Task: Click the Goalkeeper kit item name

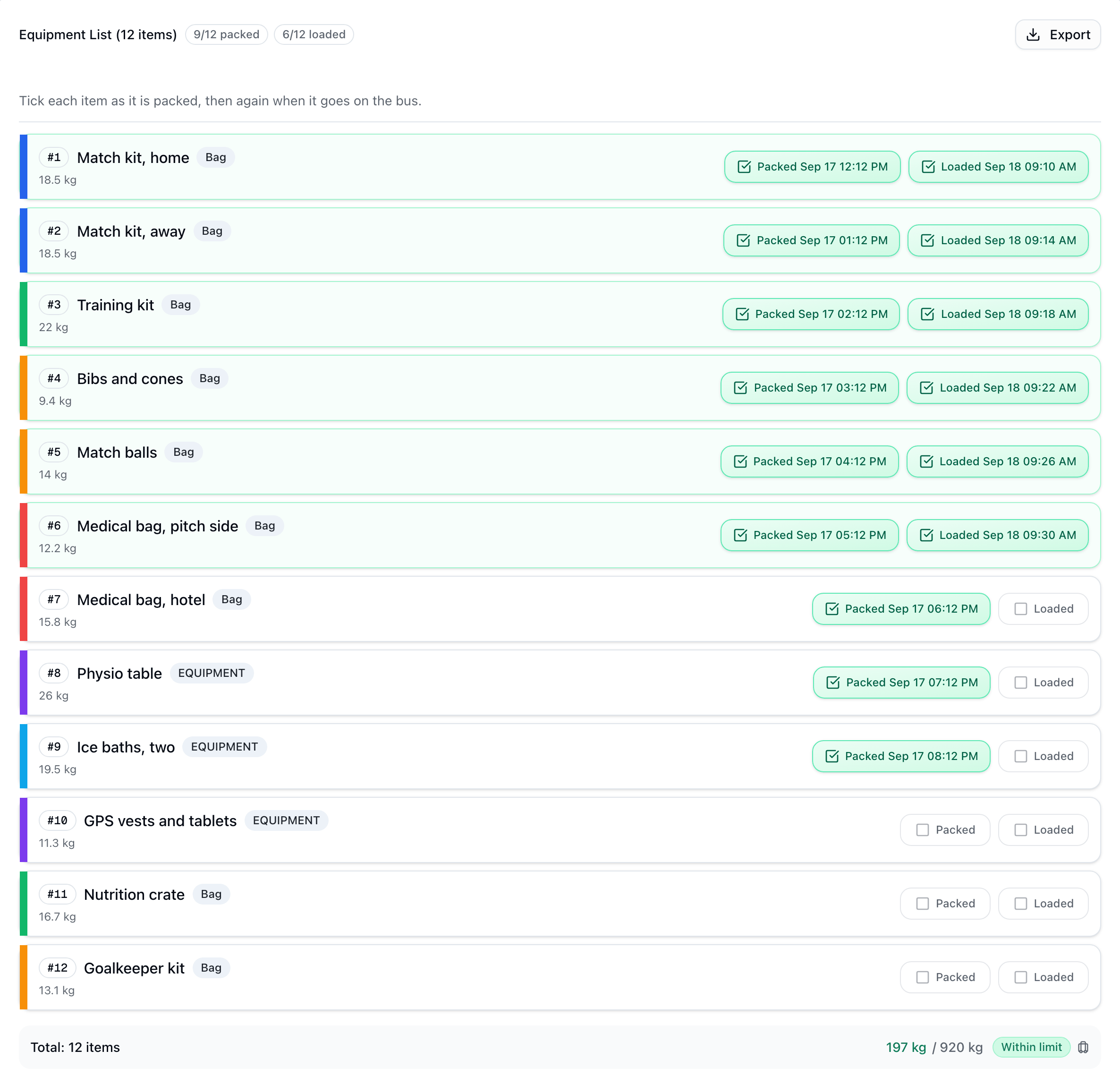Action: [134, 968]
